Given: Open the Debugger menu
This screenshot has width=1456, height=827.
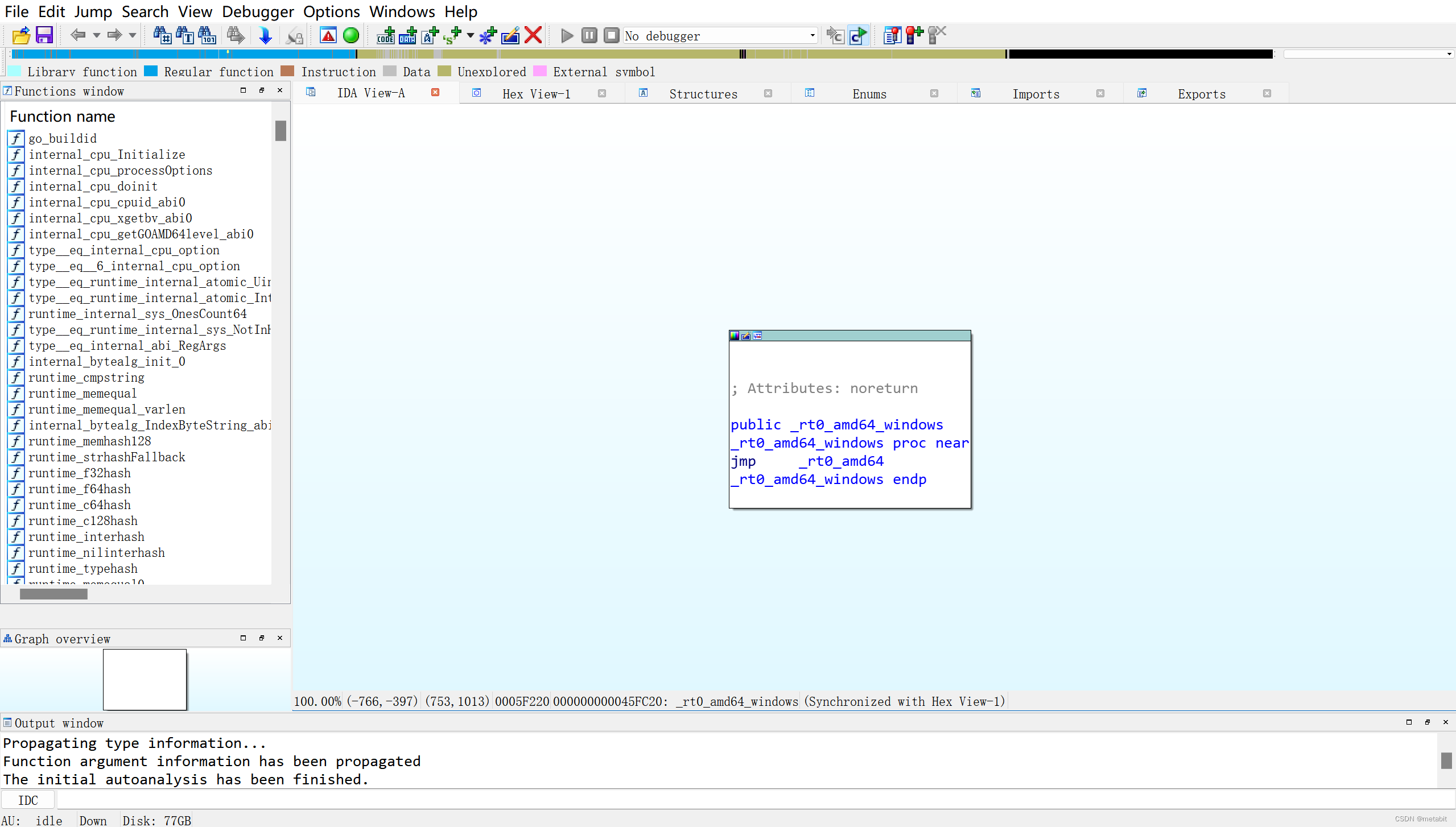Looking at the screenshot, I should tap(258, 11).
